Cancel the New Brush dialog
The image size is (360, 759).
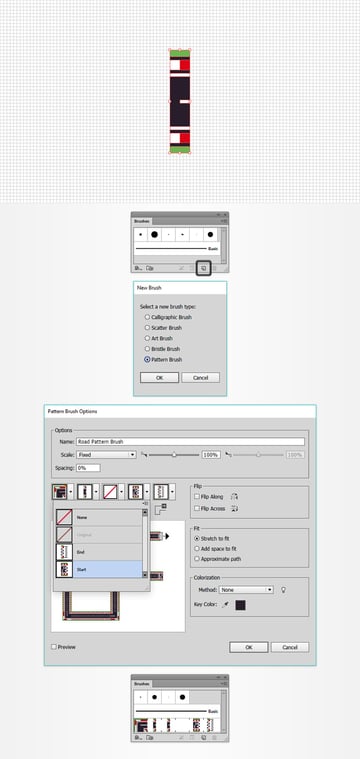tap(200, 378)
